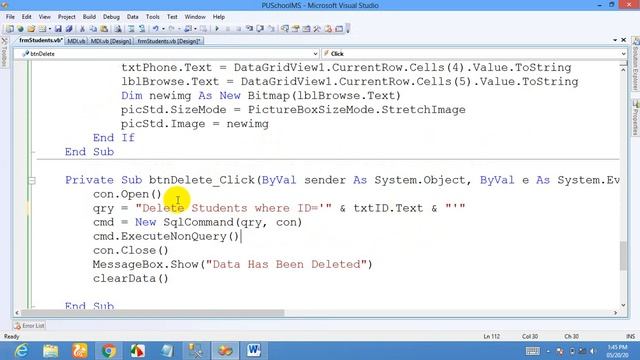Uncomment the selected lines icon

coord(142,29)
